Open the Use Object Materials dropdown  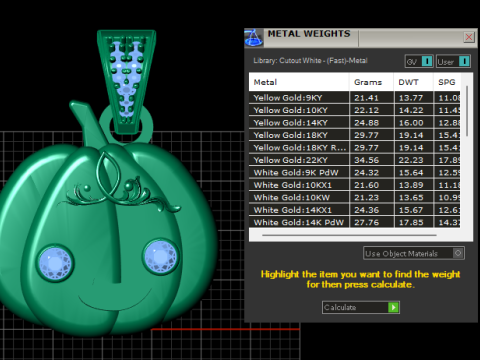click(414, 253)
